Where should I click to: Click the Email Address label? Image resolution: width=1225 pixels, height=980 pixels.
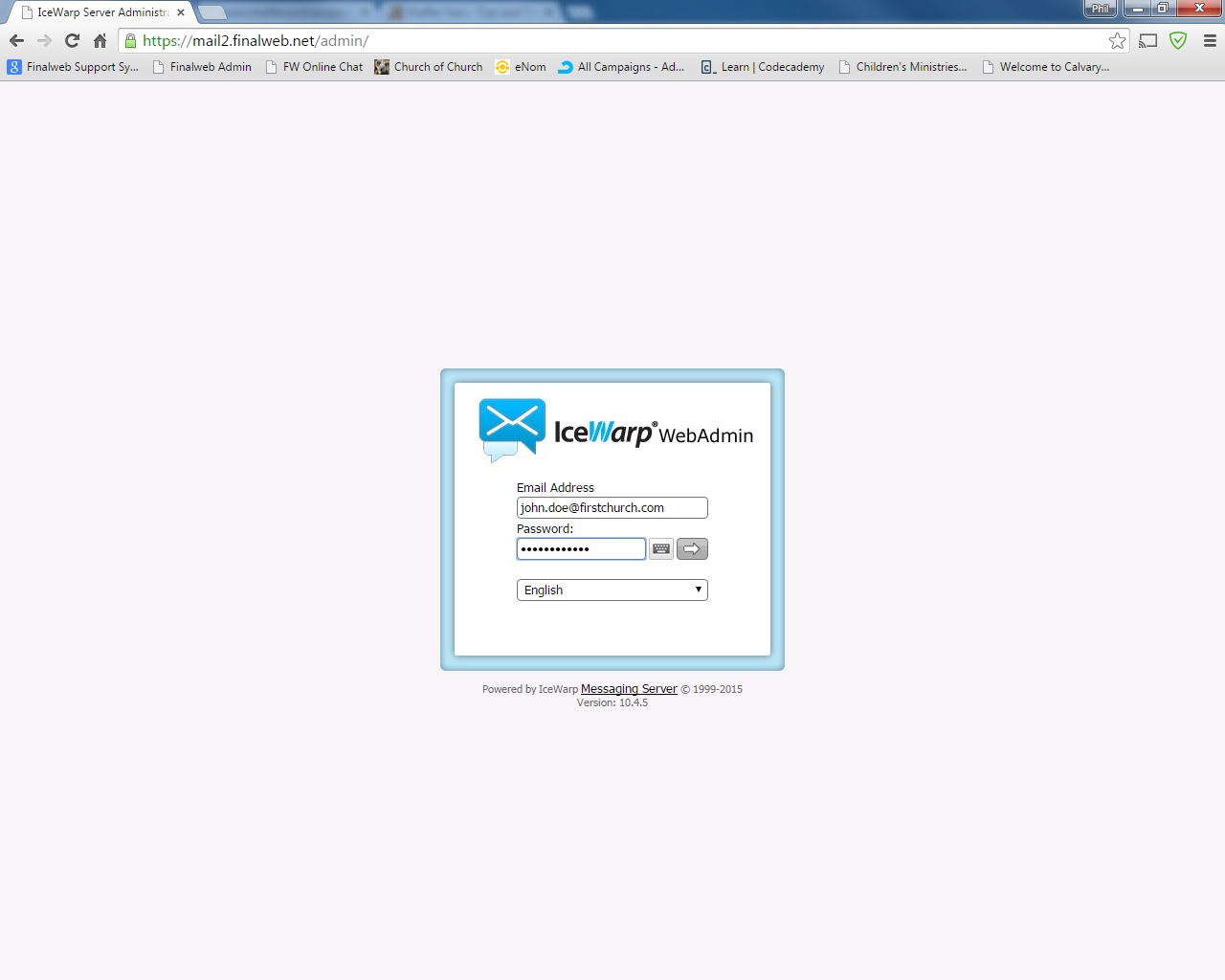coord(555,487)
